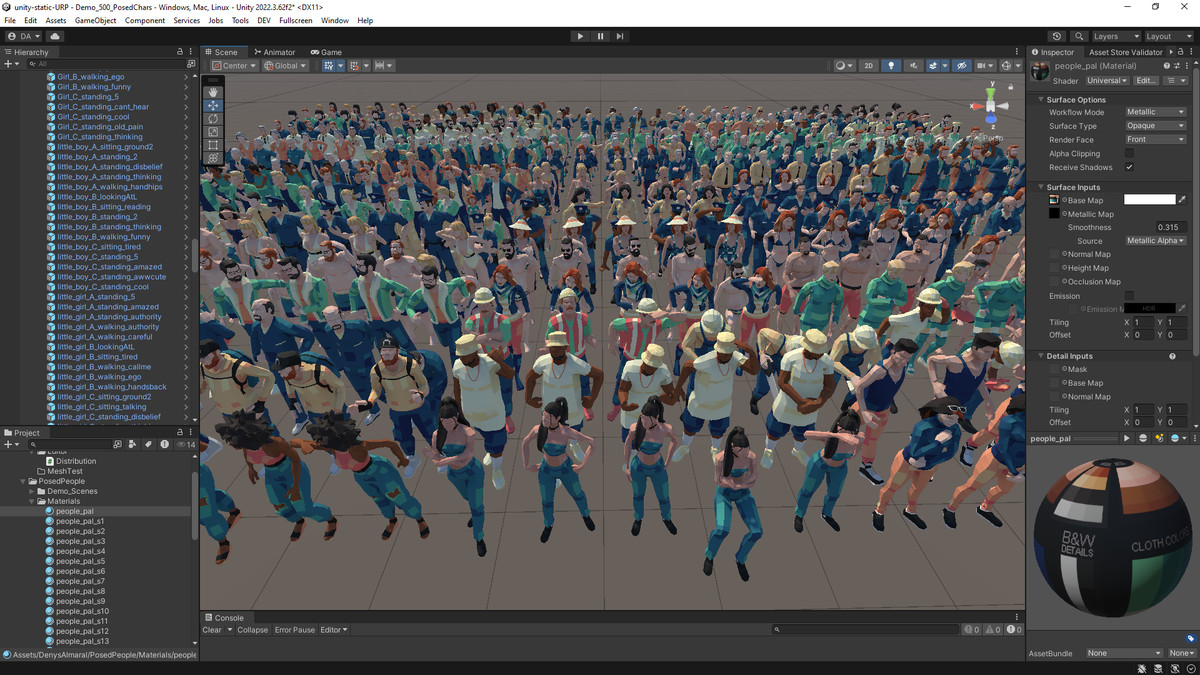Open the global search magnifier
Viewport: 1200px width, 675px height.
[x=1078, y=36]
